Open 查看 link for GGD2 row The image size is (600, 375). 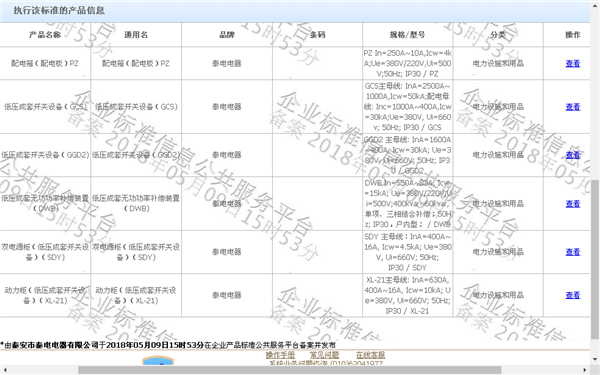coord(572,155)
